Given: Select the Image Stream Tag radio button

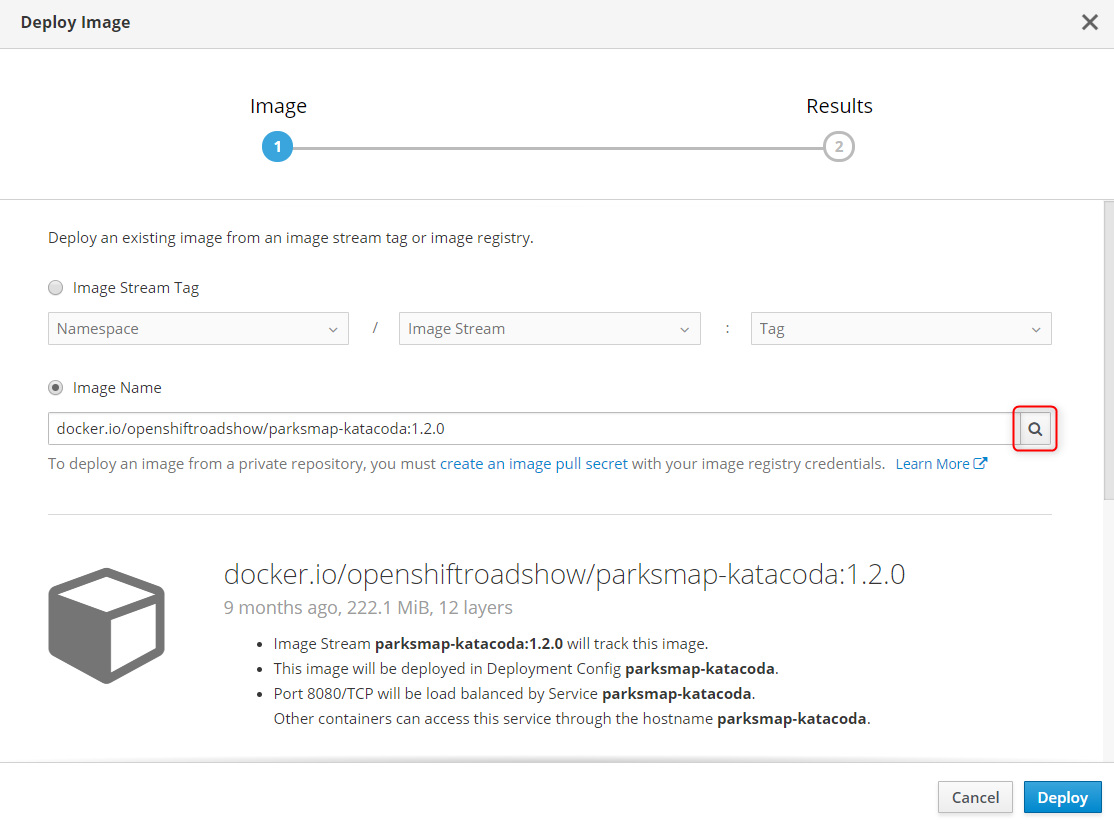Looking at the screenshot, I should point(55,288).
